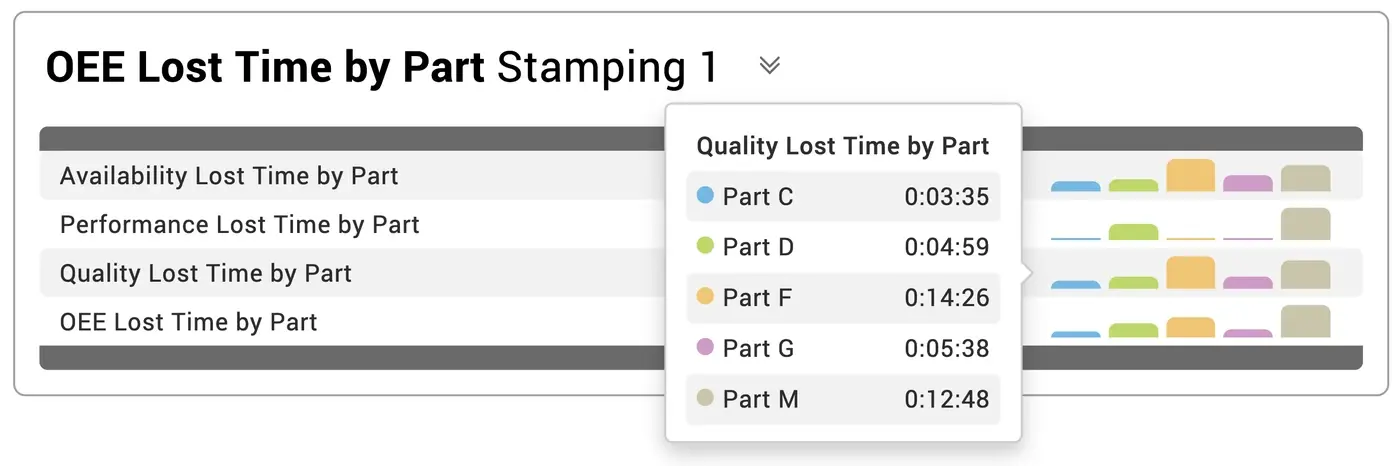Open Quality Lost Time by Part row
Viewport: 1400px width, 466px height.
pyautogui.click(x=701, y=273)
